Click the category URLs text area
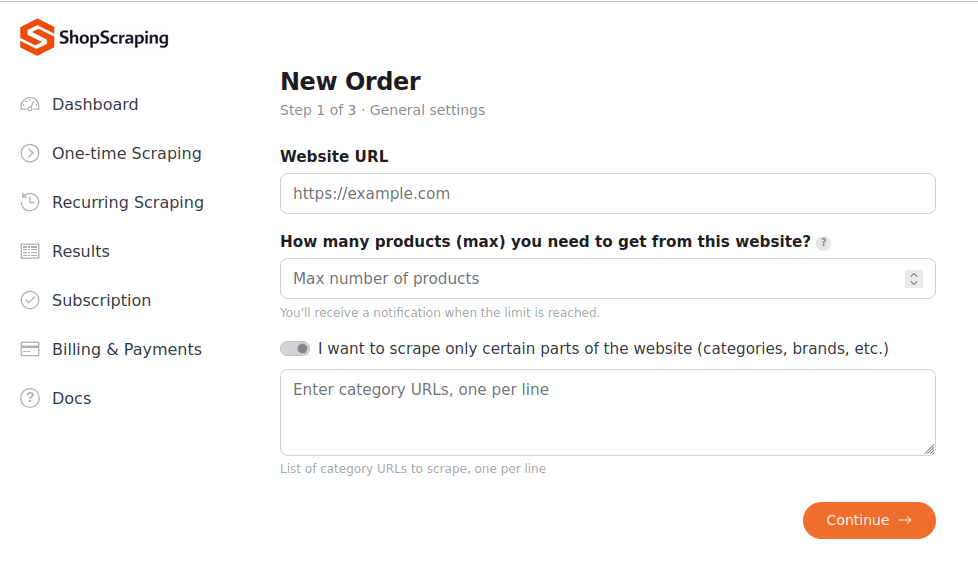978x567 pixels. (x=608, y=412)
